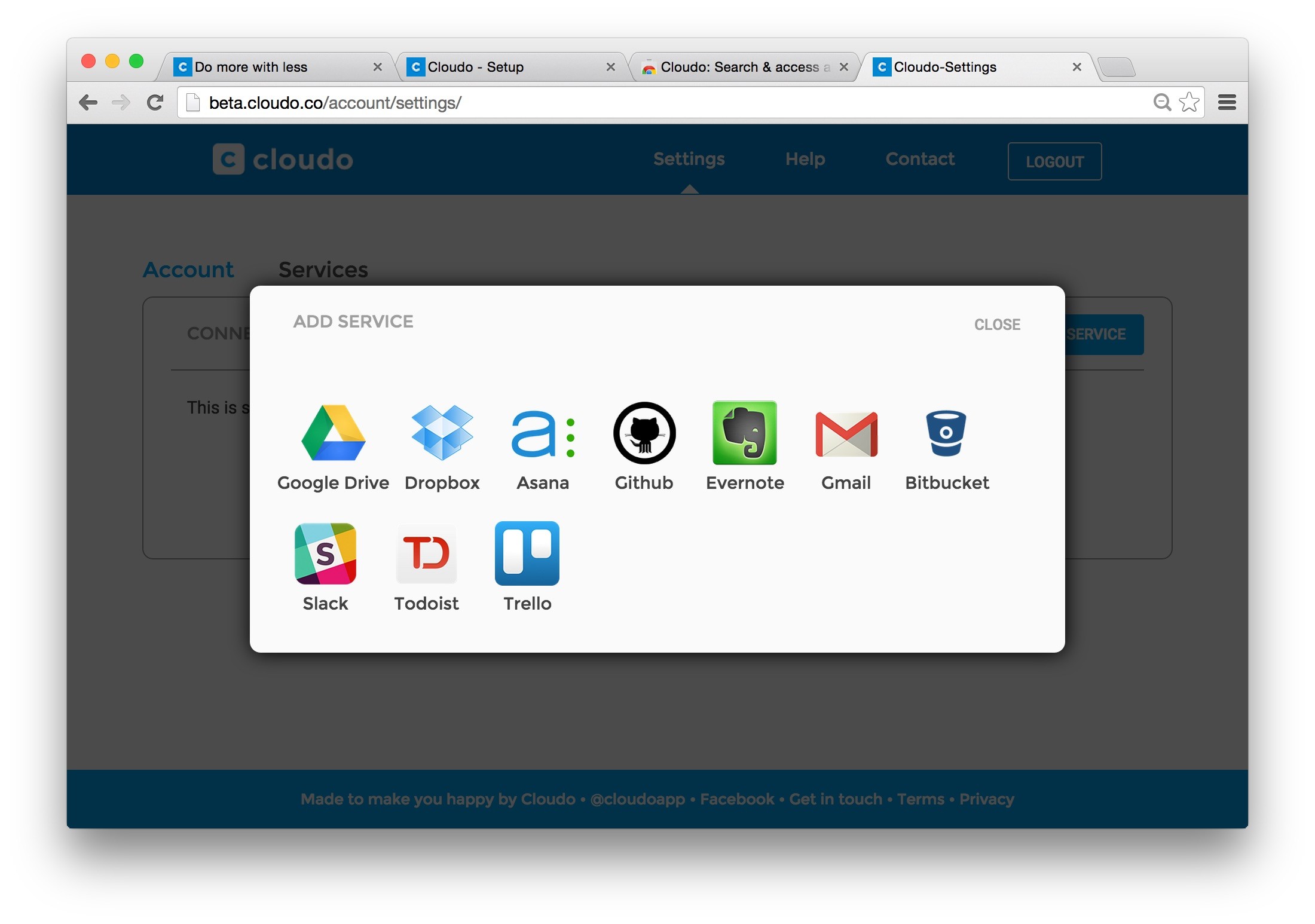
Task: Add the Asana service
Action: 543,435
